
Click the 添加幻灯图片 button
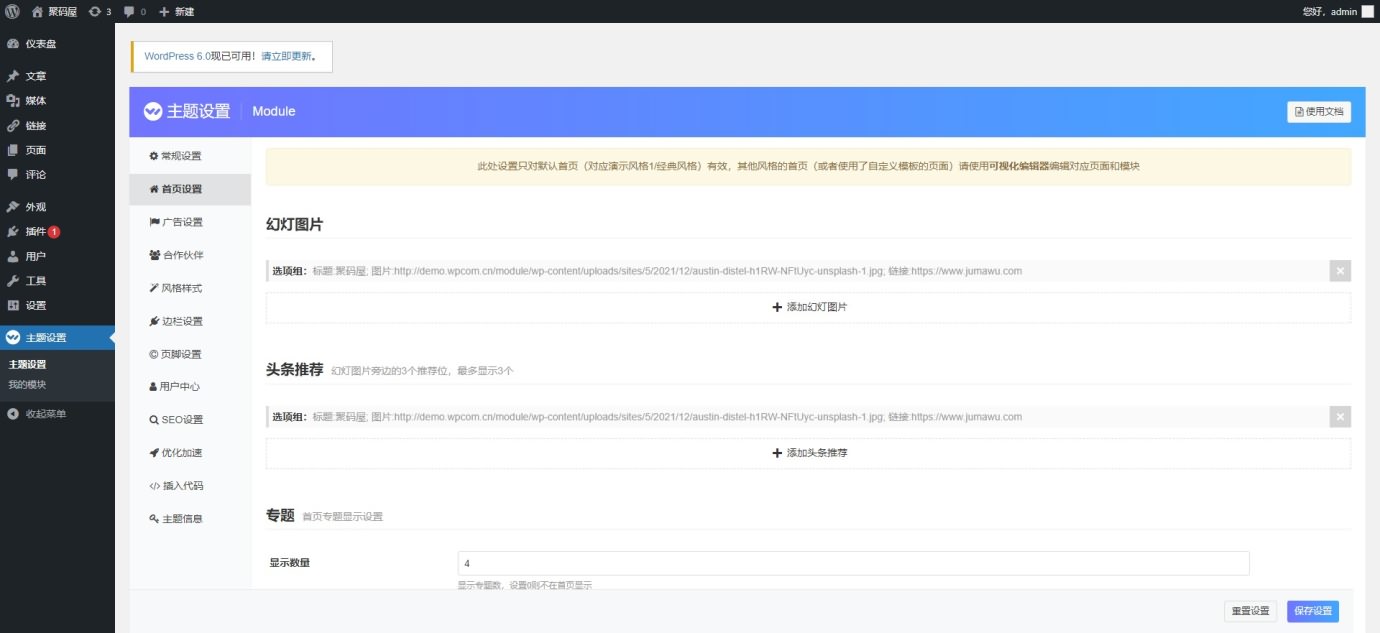point(808,307)
